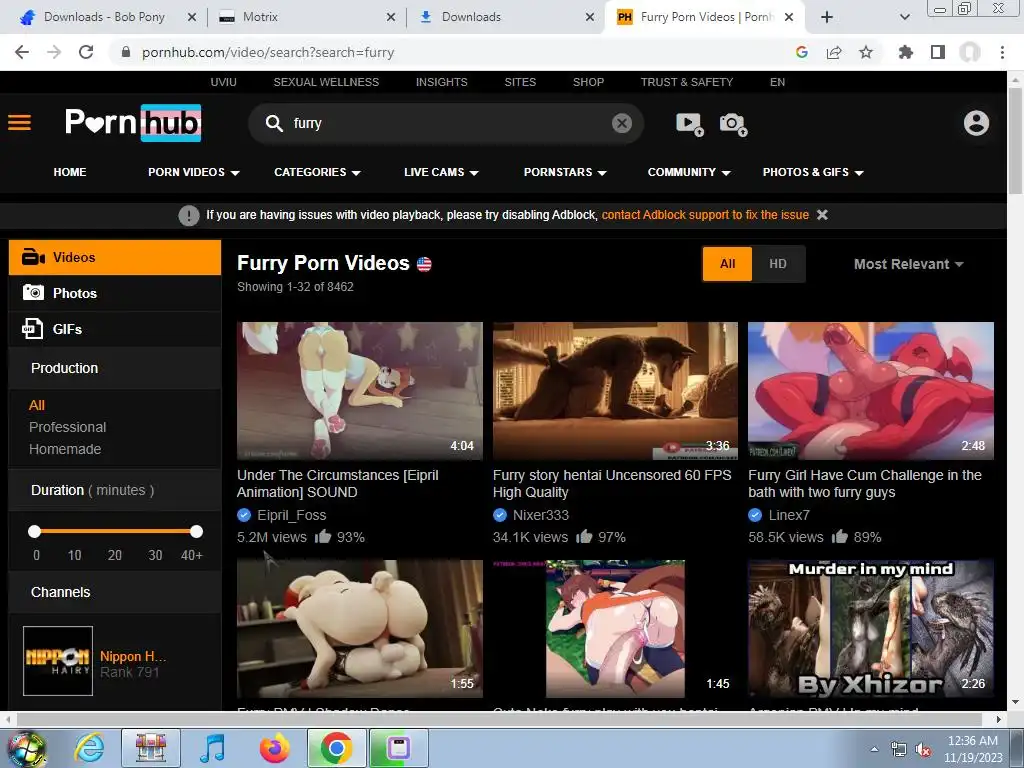Click thumbs-up icon beside 93%
The width and height of the screenshot is (1024, 768).
click(323, 537)
